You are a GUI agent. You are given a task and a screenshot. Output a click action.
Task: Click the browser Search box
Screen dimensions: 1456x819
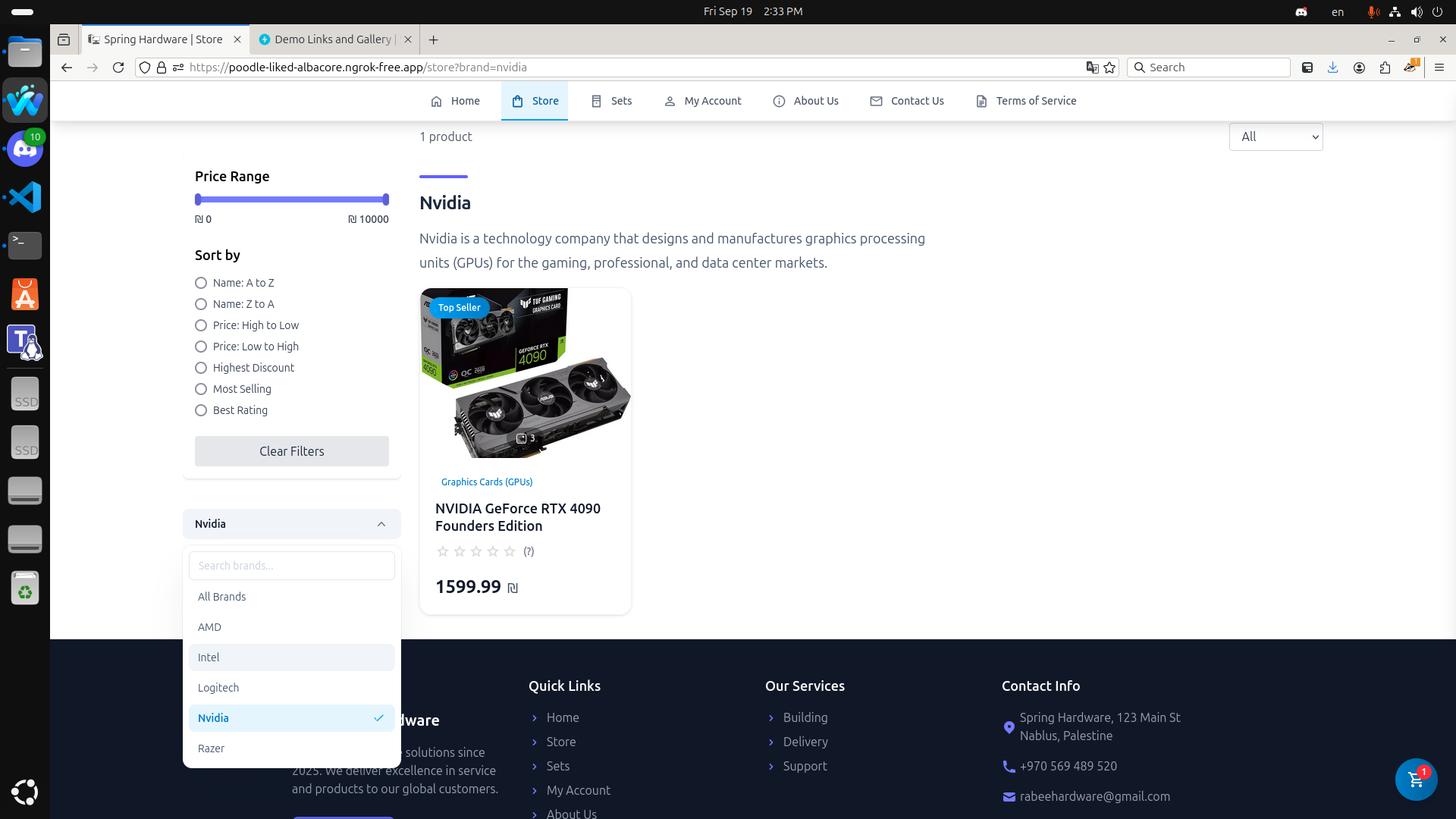click(1209, 67)
